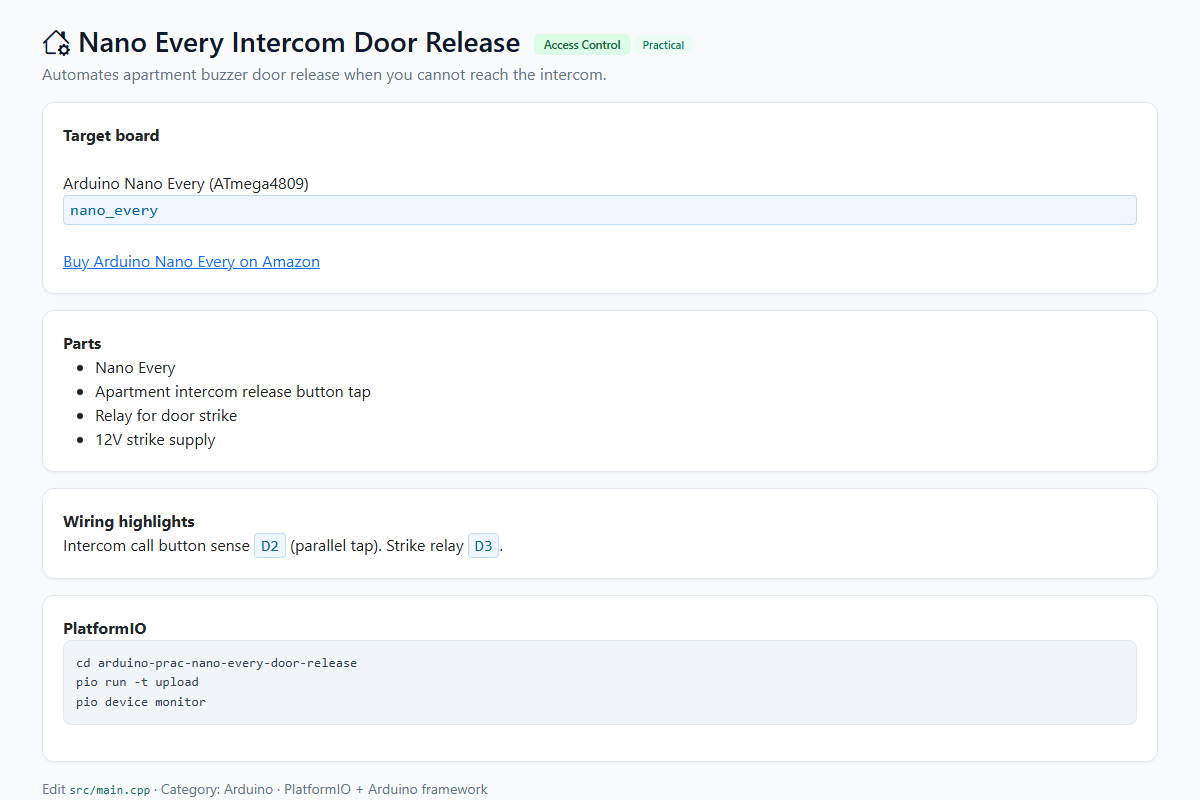Click 'pio run -t upload' line
1200x800 pixels.
[x=137, y=682]
